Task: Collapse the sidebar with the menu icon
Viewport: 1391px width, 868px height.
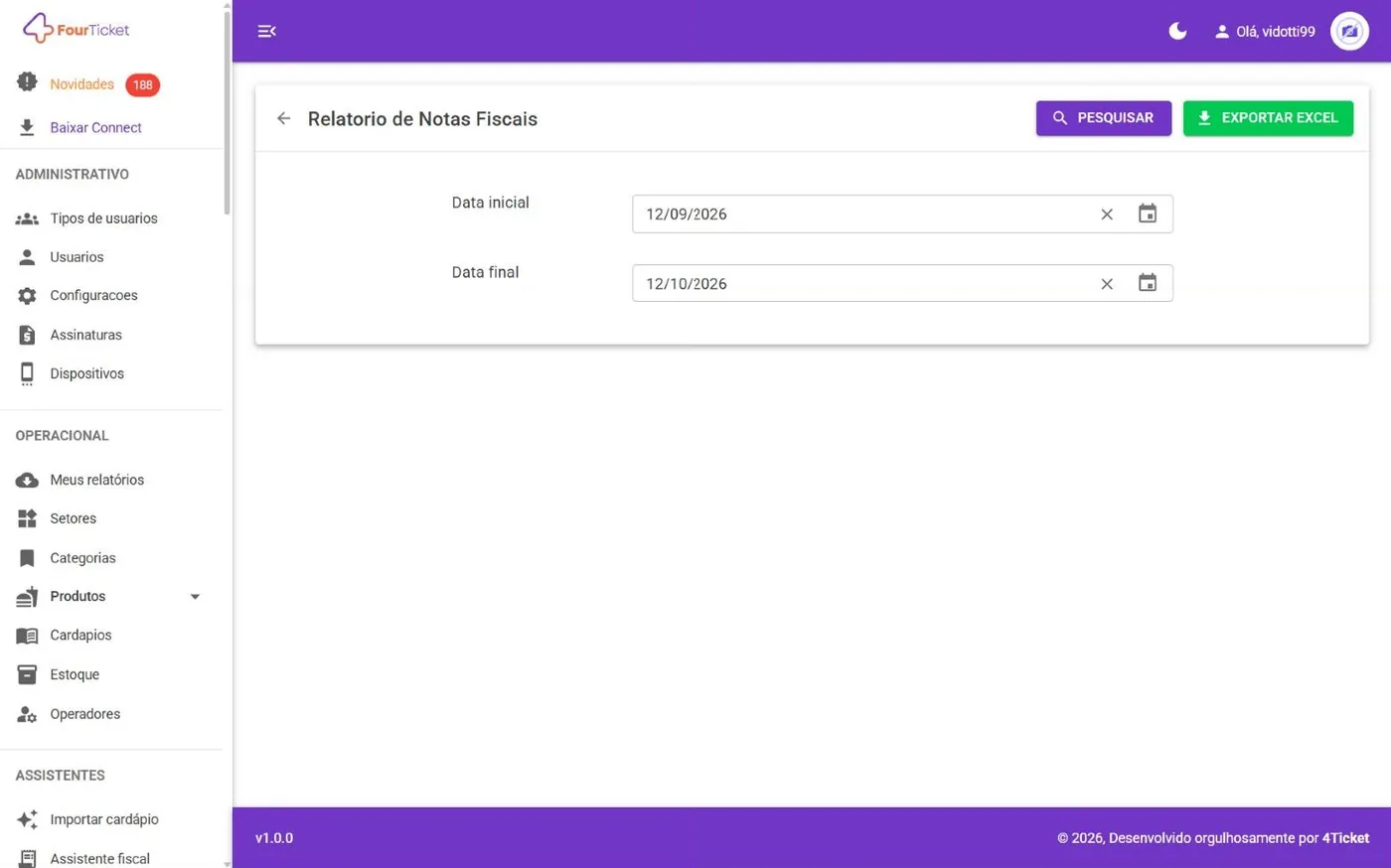Action: 266,31
